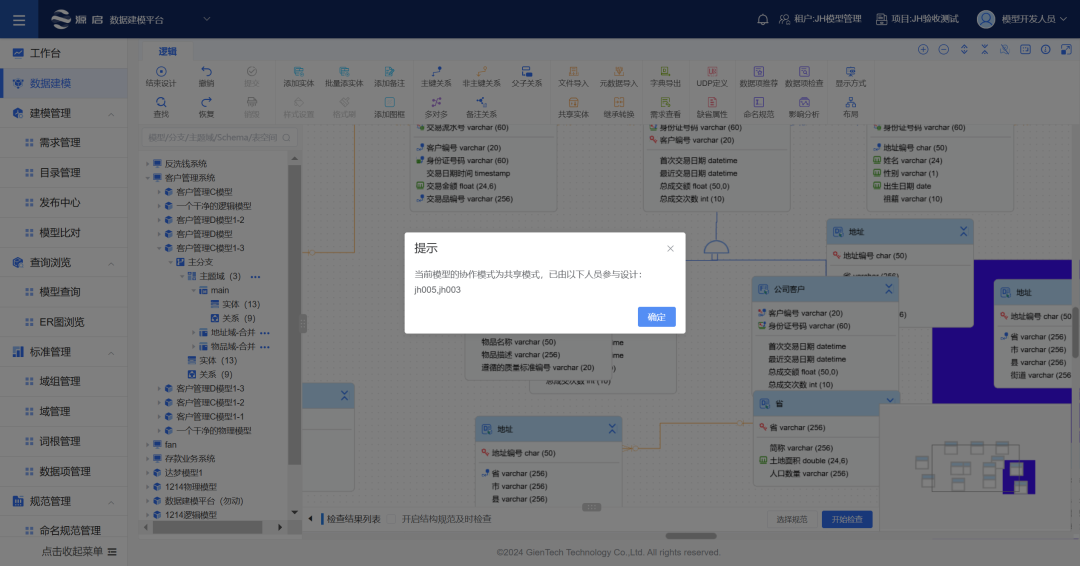The image size is (1080, 566).
Task: Select 数据建模 in the sidebar
Action: 63,83
